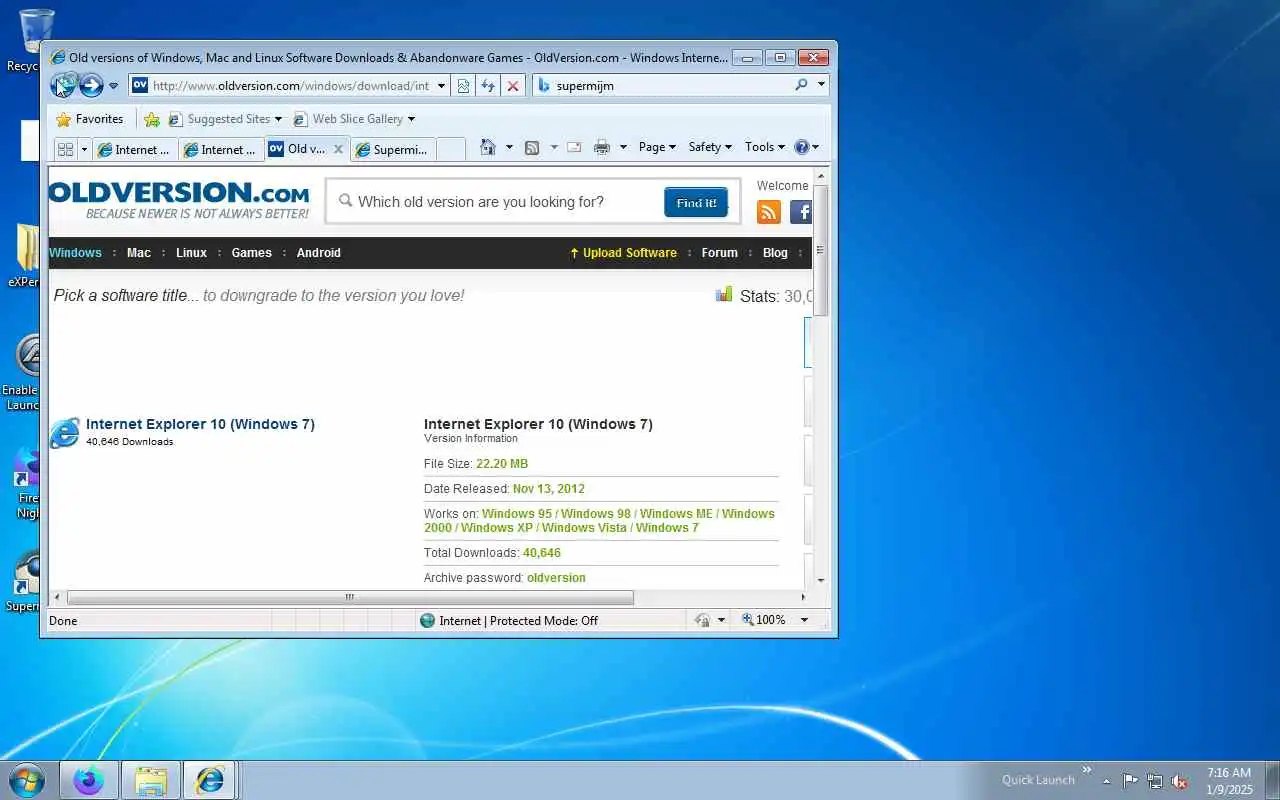The height and width of the screenshot is (800, 1280).
Task: Go forward with the Forward arrow button
Action: 91,85
